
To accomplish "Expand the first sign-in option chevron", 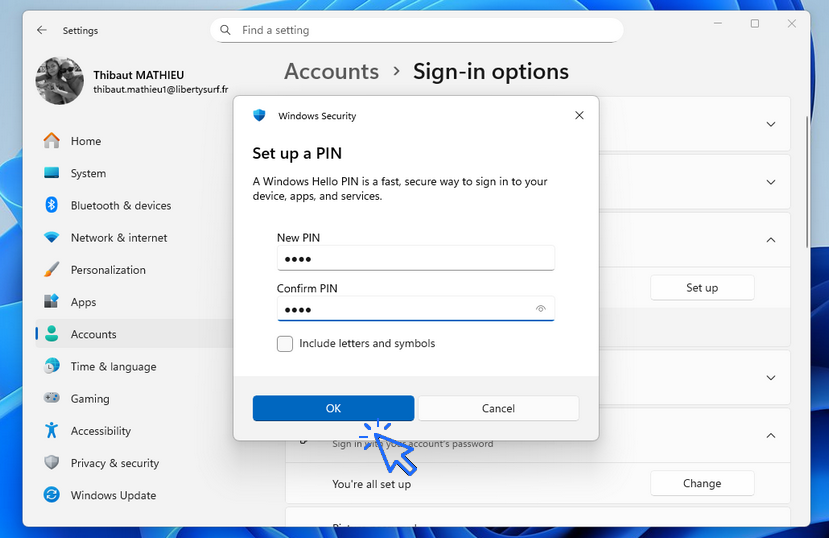I will coord(771,124).
